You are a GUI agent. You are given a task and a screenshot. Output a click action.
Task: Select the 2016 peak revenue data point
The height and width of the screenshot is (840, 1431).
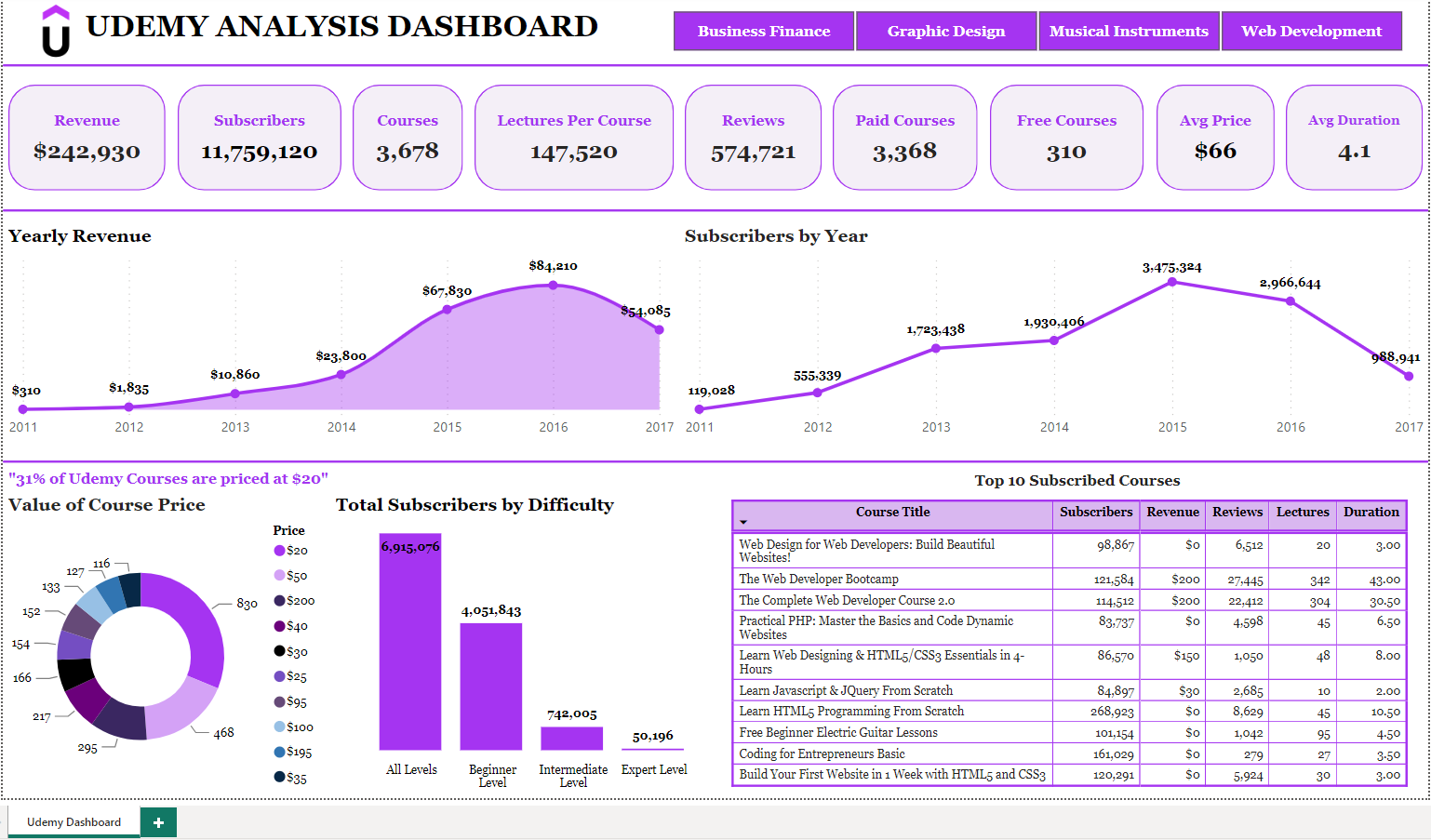[x=554, y=286]
